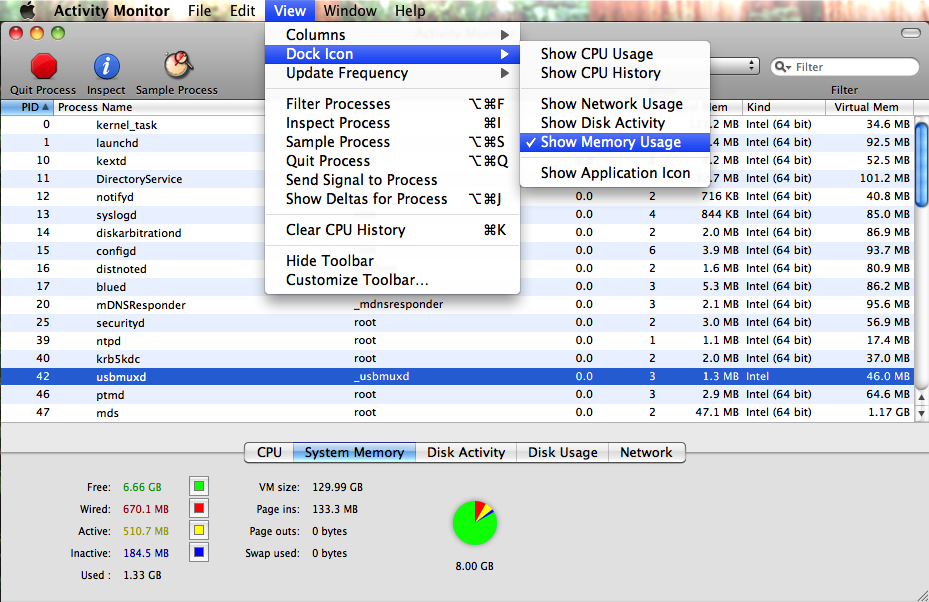Choose Quit Process in View menu
The image size is (929, 602).
(x=392, y=161)
